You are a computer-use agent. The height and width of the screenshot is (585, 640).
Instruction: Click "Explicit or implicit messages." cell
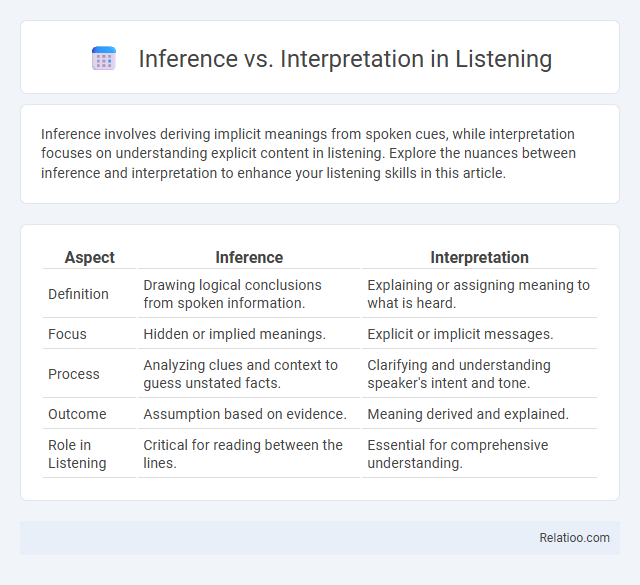460,334
